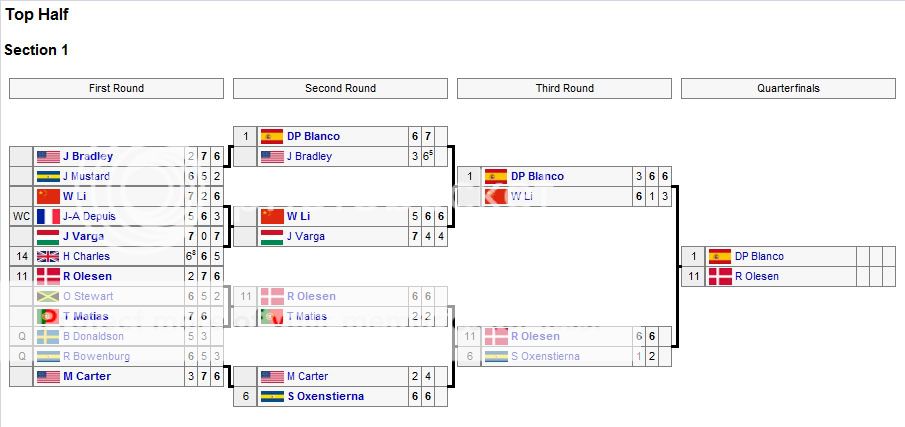Click Hungary flag beside J Varga in First Round
905x427 pixels.
pos(48,237)
